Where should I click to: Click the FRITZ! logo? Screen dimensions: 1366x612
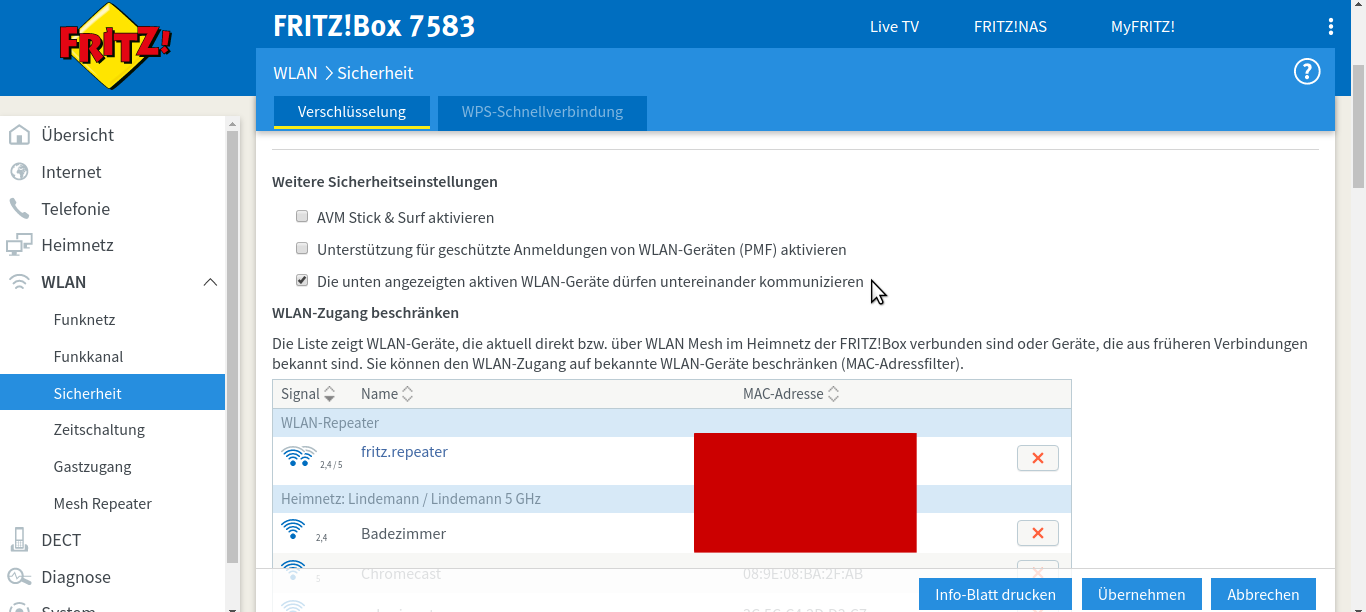[114, 48]
